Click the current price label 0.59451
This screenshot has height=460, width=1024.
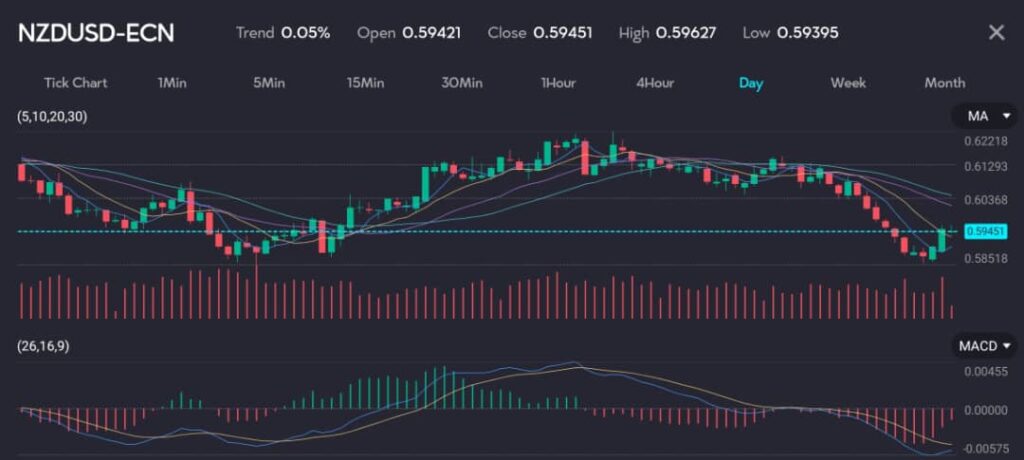(985, 231)
